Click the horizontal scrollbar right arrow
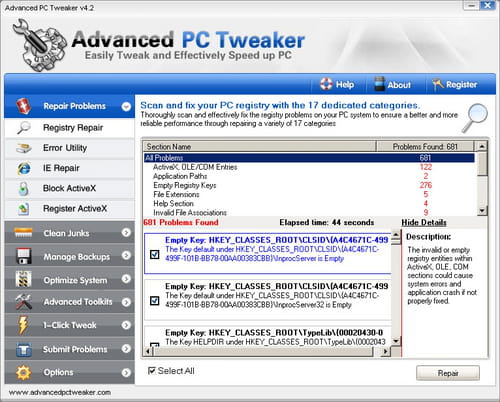The height and width of the screenshot is (402, 500). pyautogui.click(x=385, y=351)
